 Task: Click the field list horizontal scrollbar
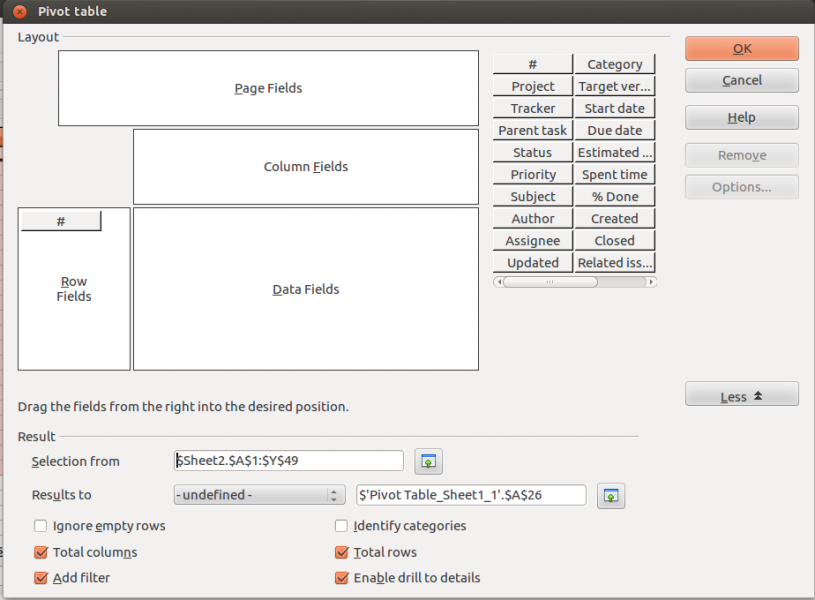(x=574, y=282)
